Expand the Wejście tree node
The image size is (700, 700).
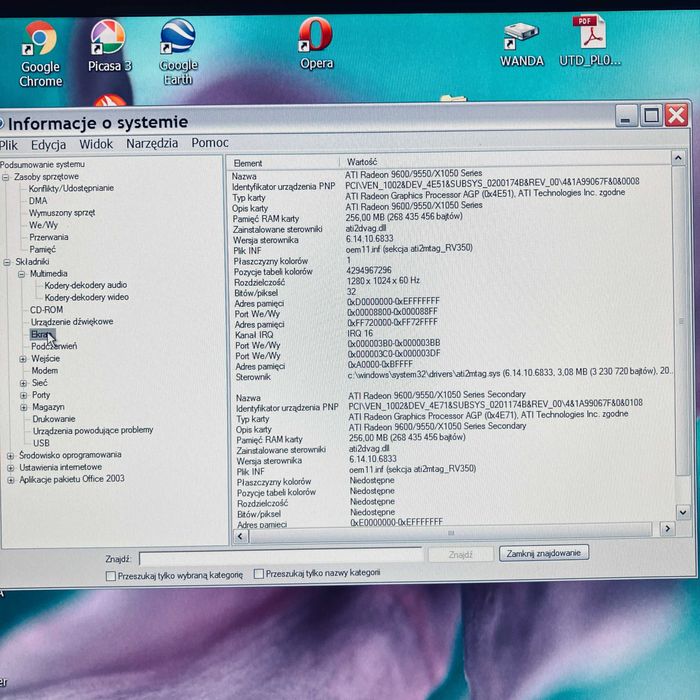coord(23,359)
